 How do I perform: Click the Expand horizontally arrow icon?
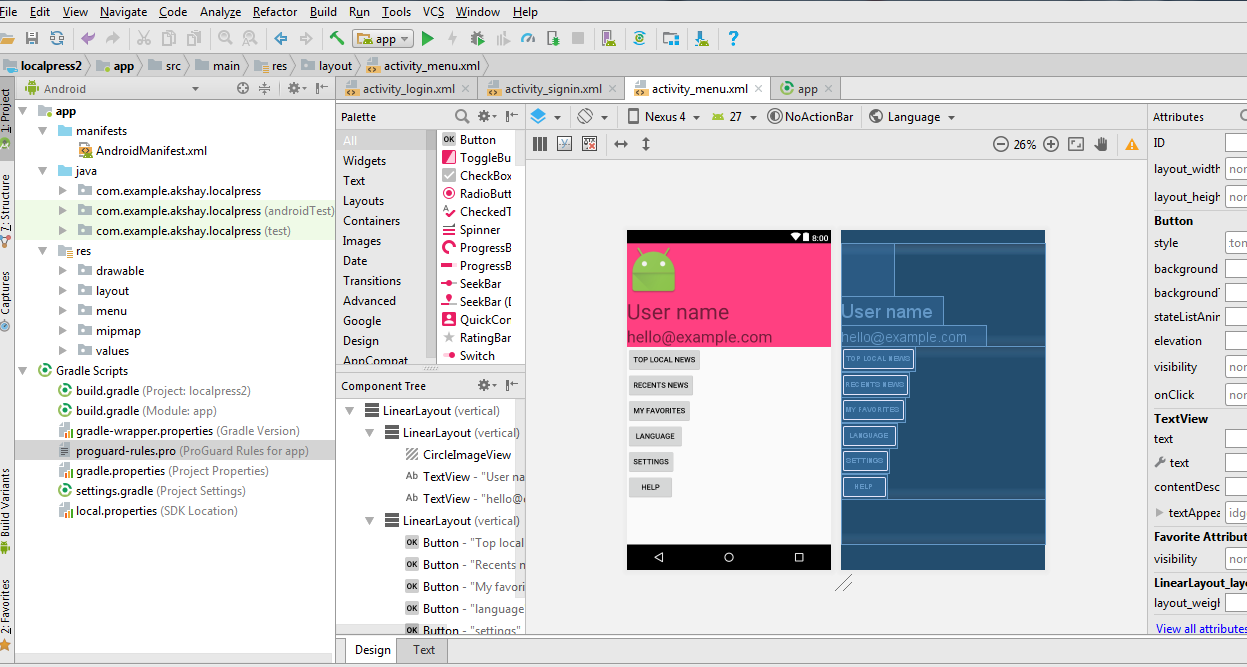[621, 144]
